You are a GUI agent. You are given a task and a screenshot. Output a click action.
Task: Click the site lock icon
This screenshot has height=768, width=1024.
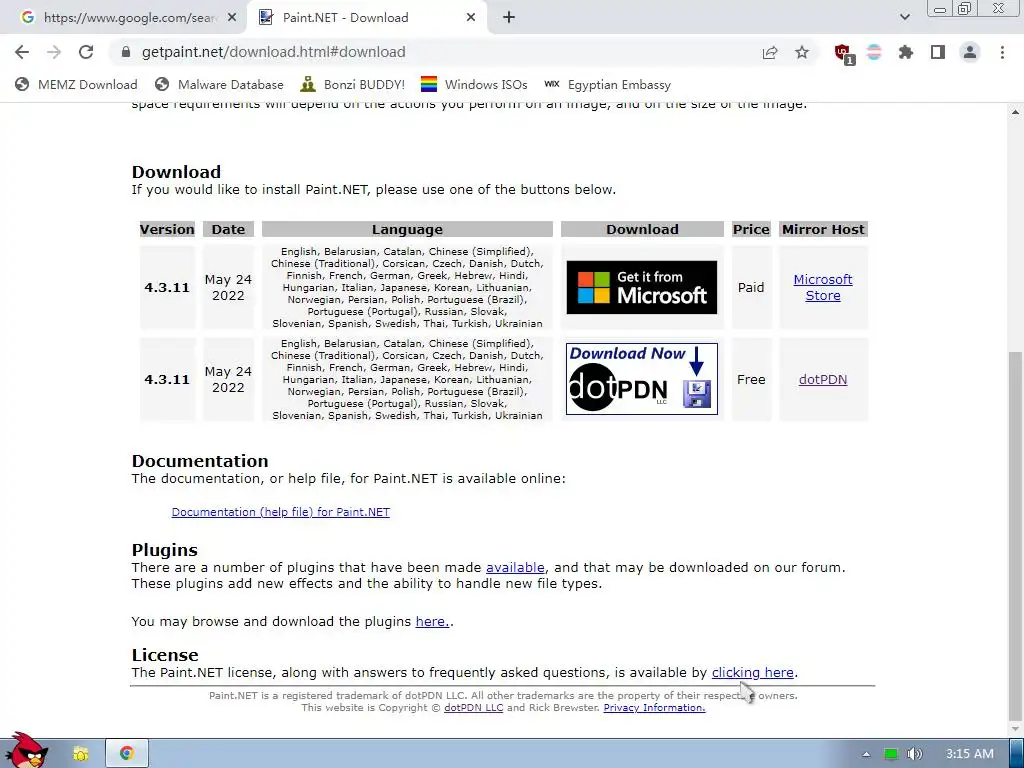click(x=126, y=52)
